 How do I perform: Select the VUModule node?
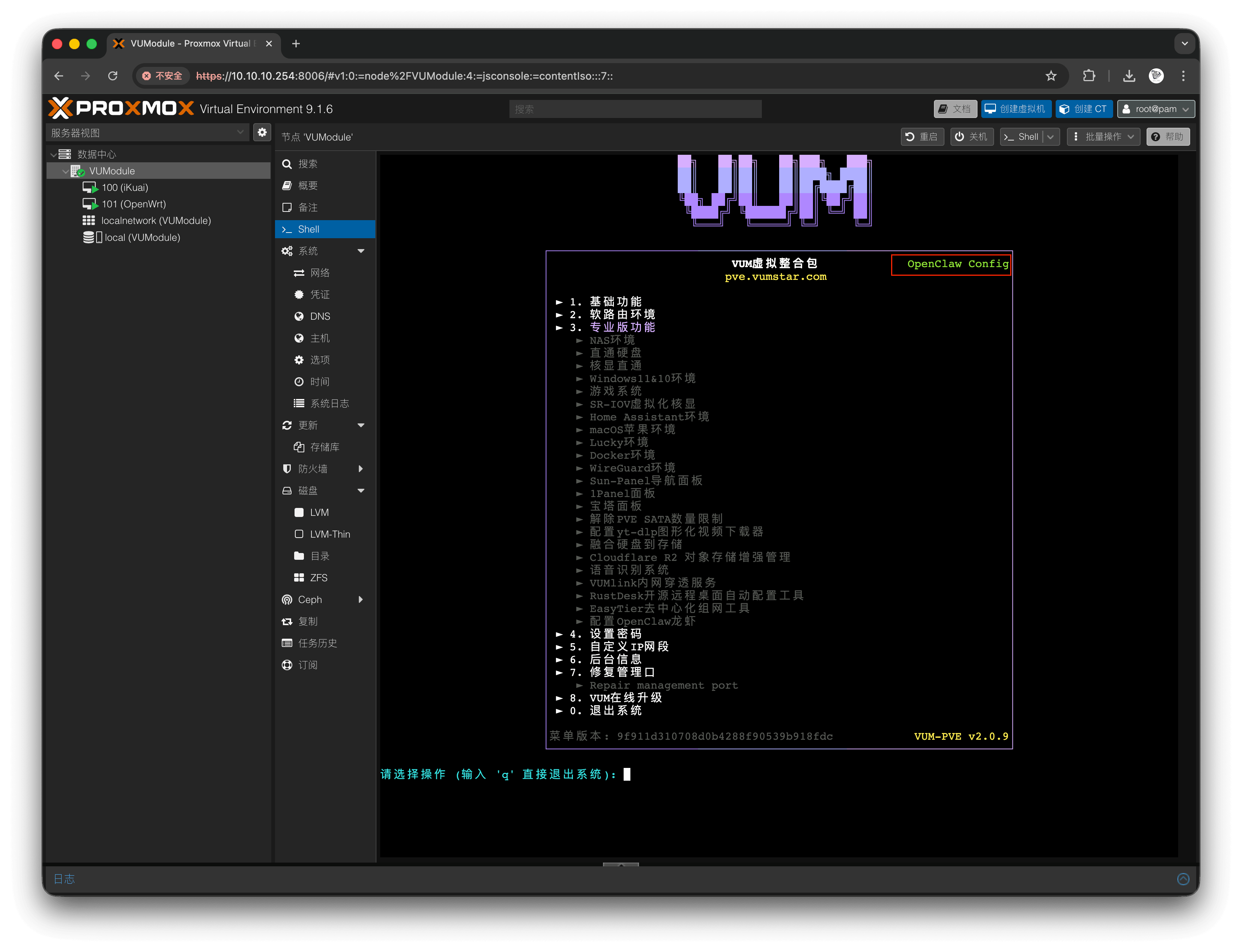[x=112, y=171]
